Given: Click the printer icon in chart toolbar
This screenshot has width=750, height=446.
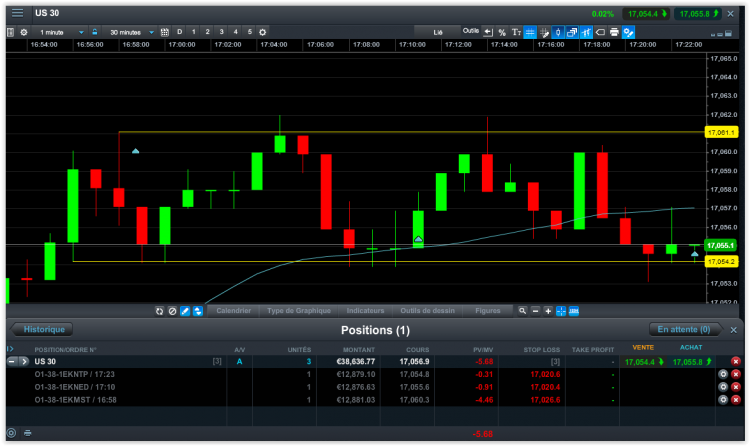Looking at the screenshot, I should coord(614,32).
